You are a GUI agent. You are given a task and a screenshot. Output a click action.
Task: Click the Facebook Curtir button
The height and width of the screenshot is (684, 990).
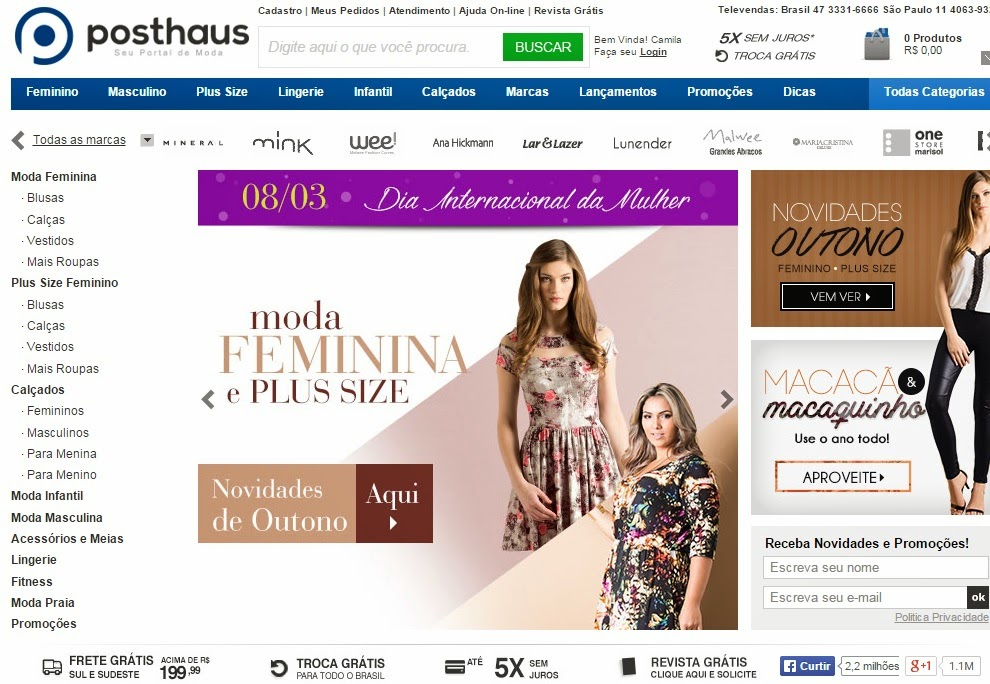click(807, 666)
